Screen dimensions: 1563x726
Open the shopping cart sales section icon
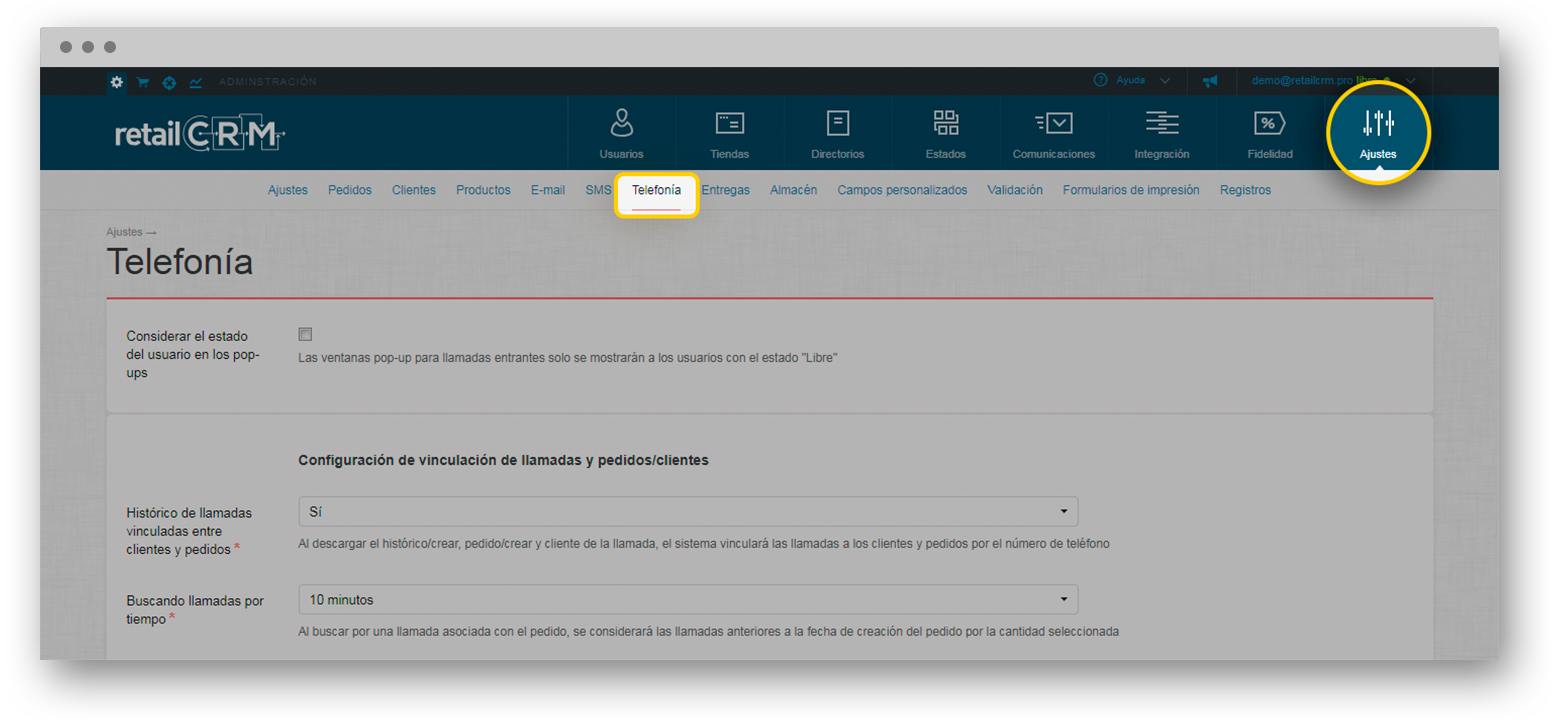[143, 82]
